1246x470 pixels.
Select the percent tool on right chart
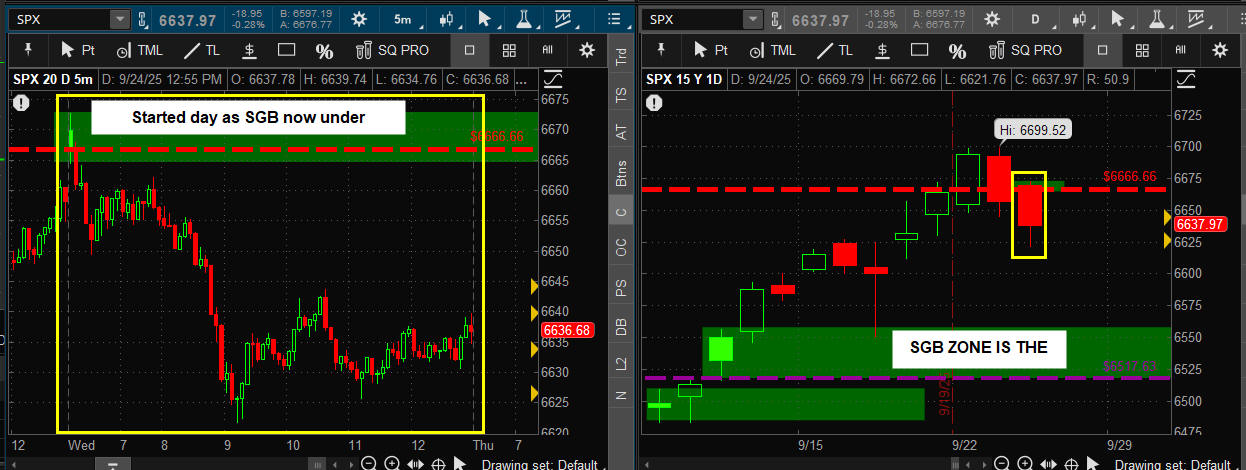click(957, 50)
